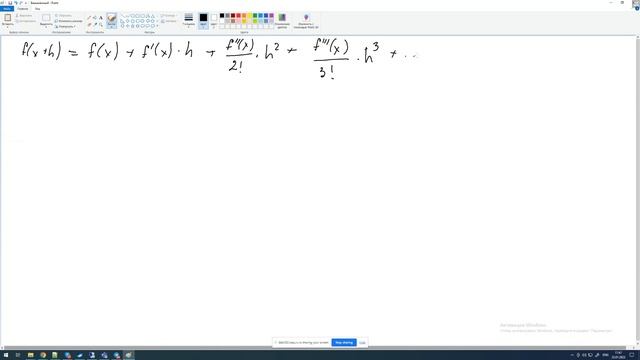Screen dimensions: 640x360
Task: Click the Select rectangle tool icon
Action: [x=46, y=18]
